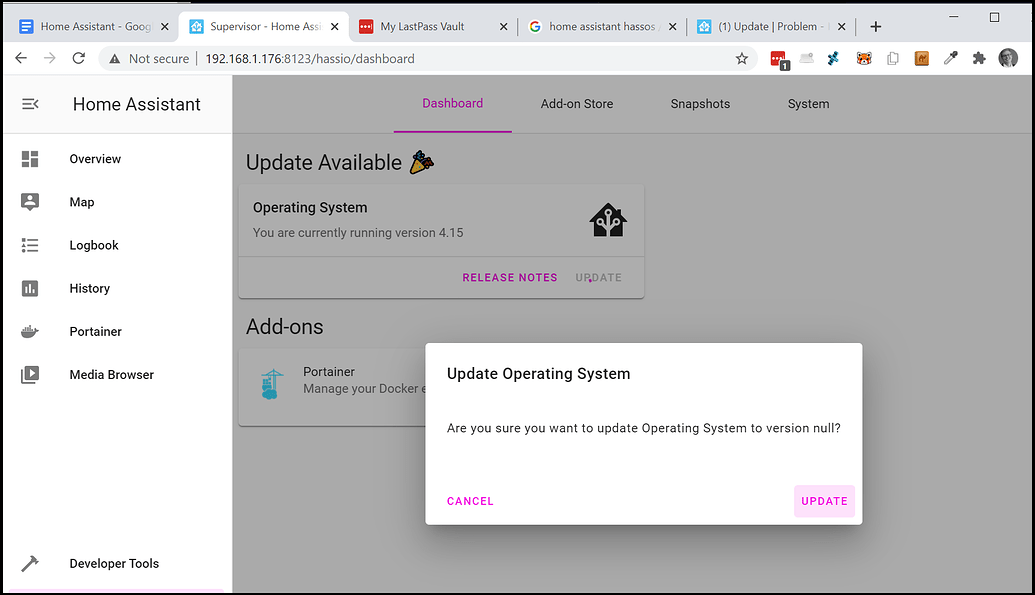Viewport: 1035px width, 595px height.
Task: Switch to the System tab
Action: coord(808,104)
